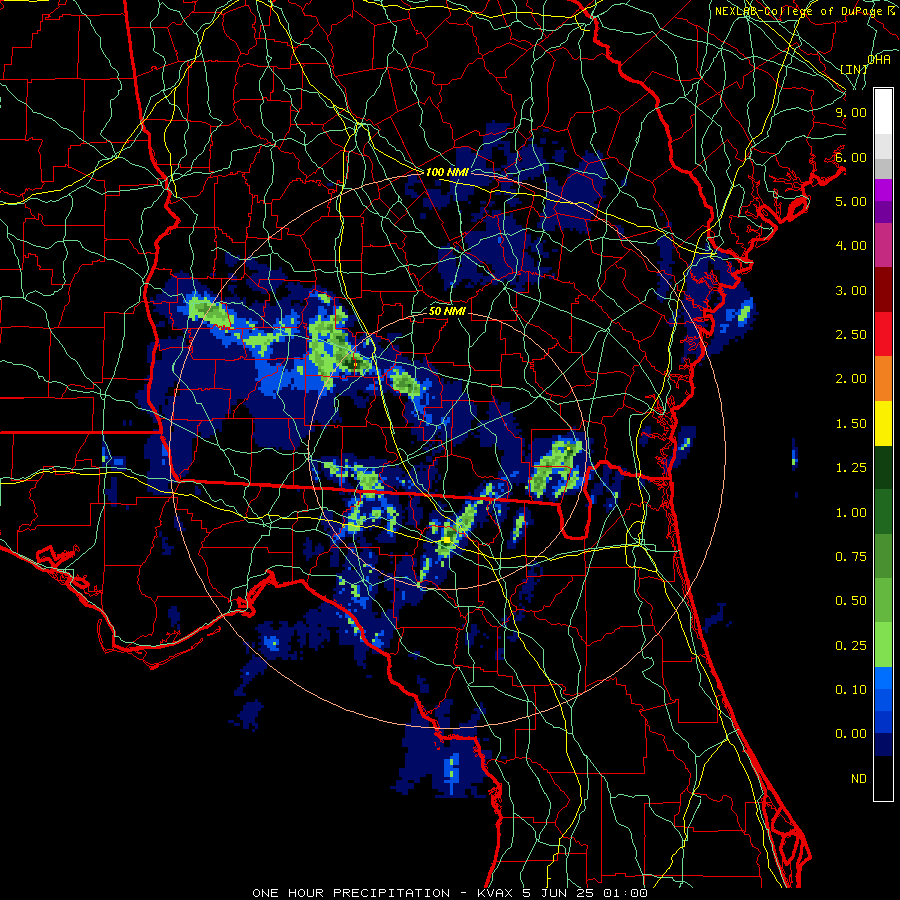
Task: Pick the dark red legend swatch
Action: pyautogui.click(x=883, y=290)
